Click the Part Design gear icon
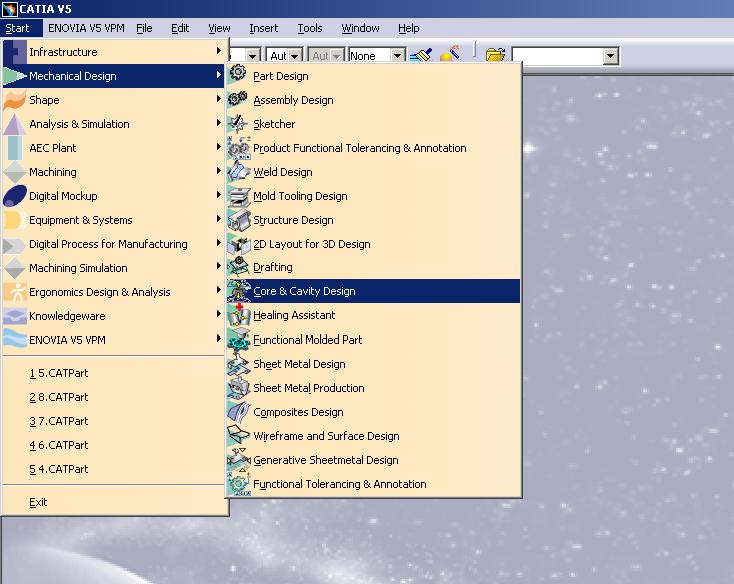 pos(238,73)
